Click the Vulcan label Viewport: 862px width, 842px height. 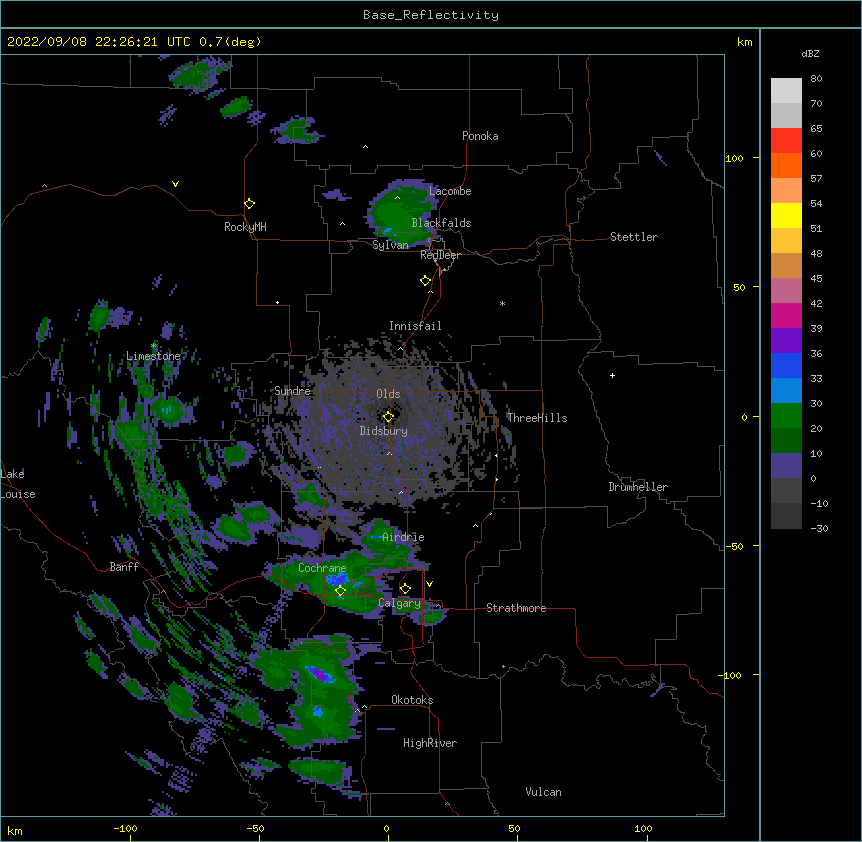[543, 792]
